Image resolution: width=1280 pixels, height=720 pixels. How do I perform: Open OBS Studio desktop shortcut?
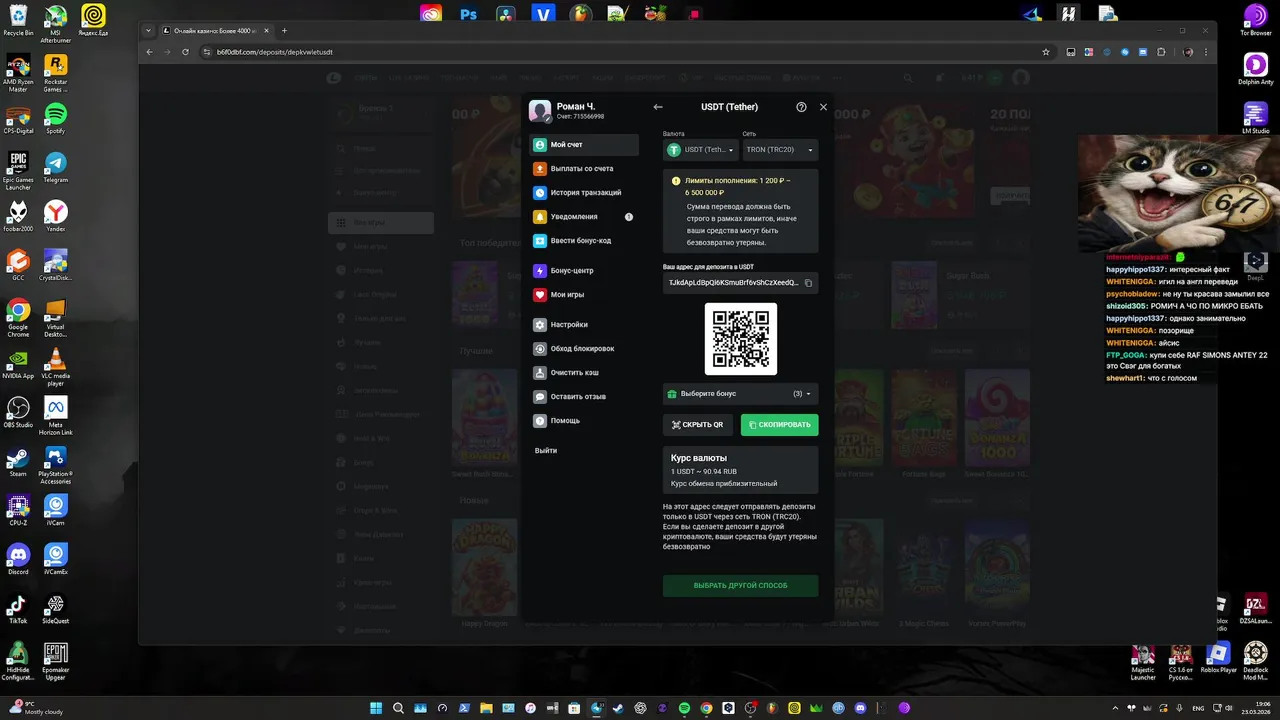pyautogui.click(x=18, y=412)
